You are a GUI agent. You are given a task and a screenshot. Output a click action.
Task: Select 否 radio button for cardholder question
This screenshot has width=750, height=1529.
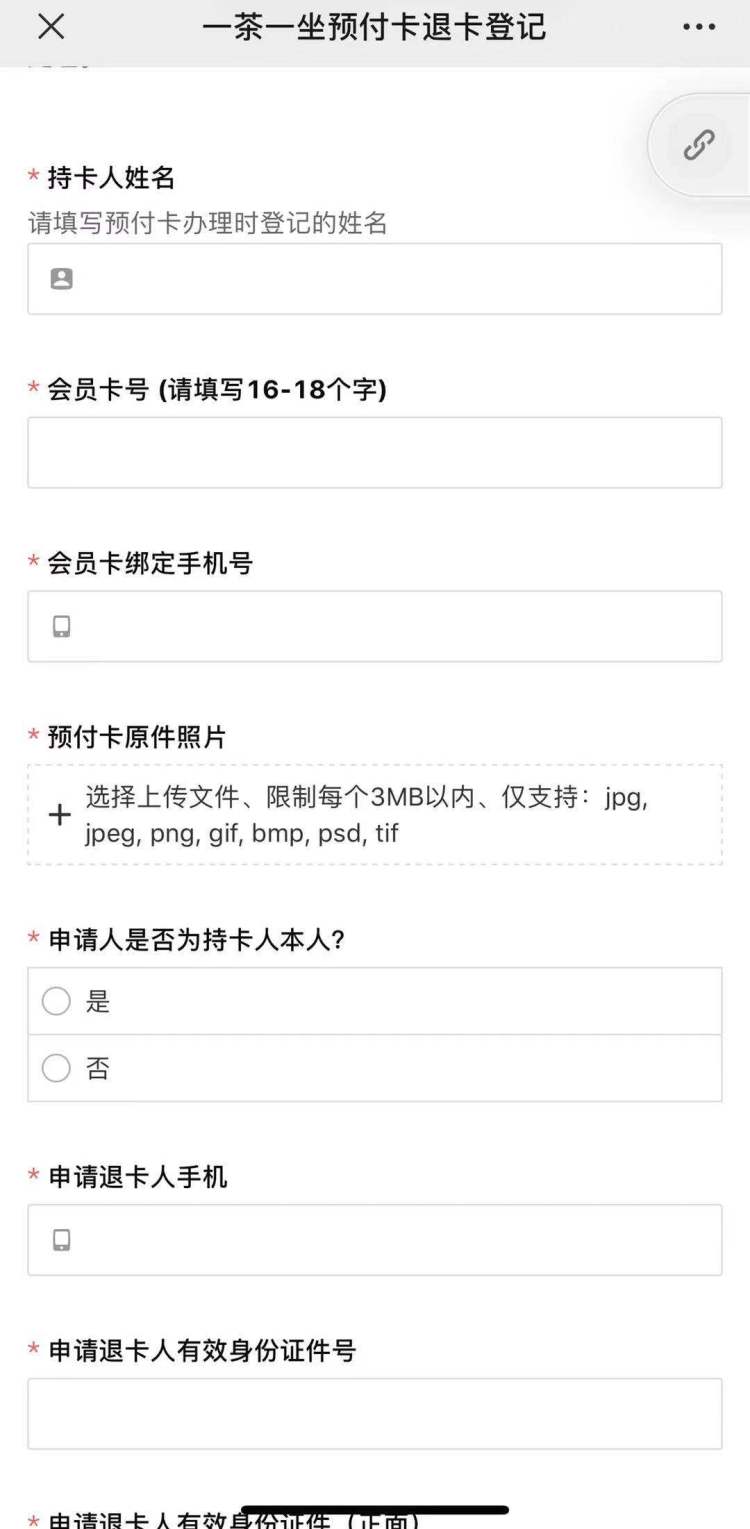[x=57, y=1069]
